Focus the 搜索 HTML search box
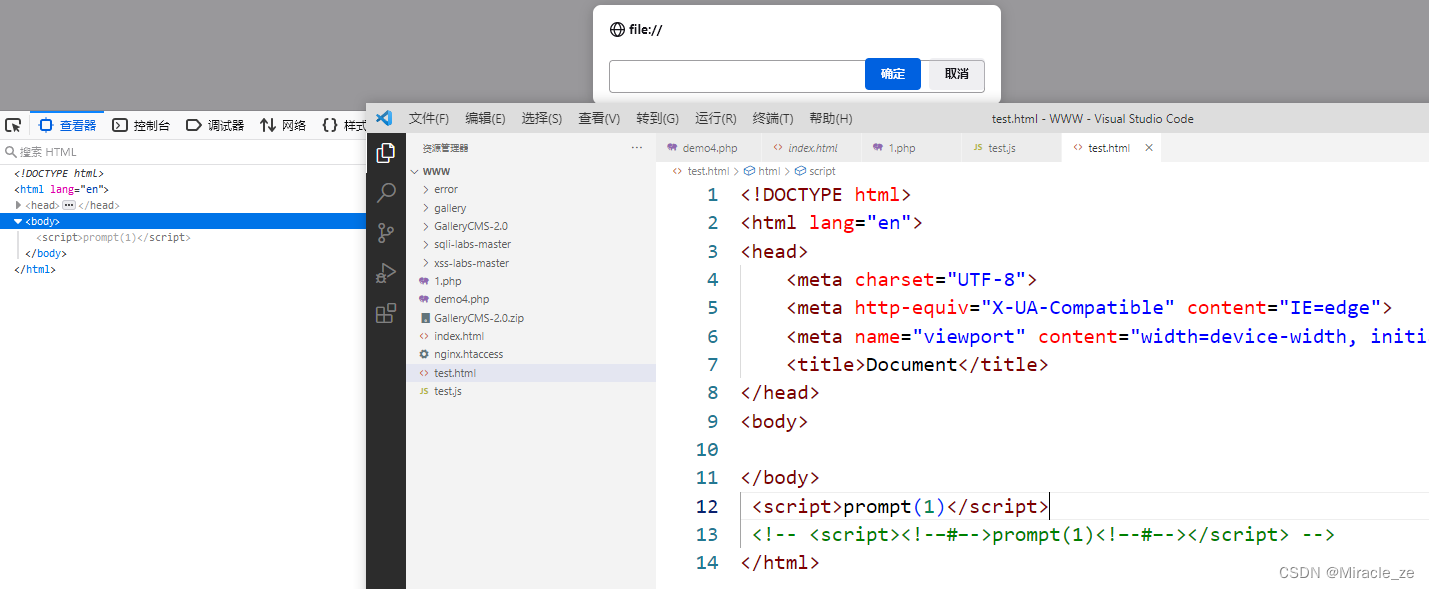 pyautogui.click(x=183, y=152)
